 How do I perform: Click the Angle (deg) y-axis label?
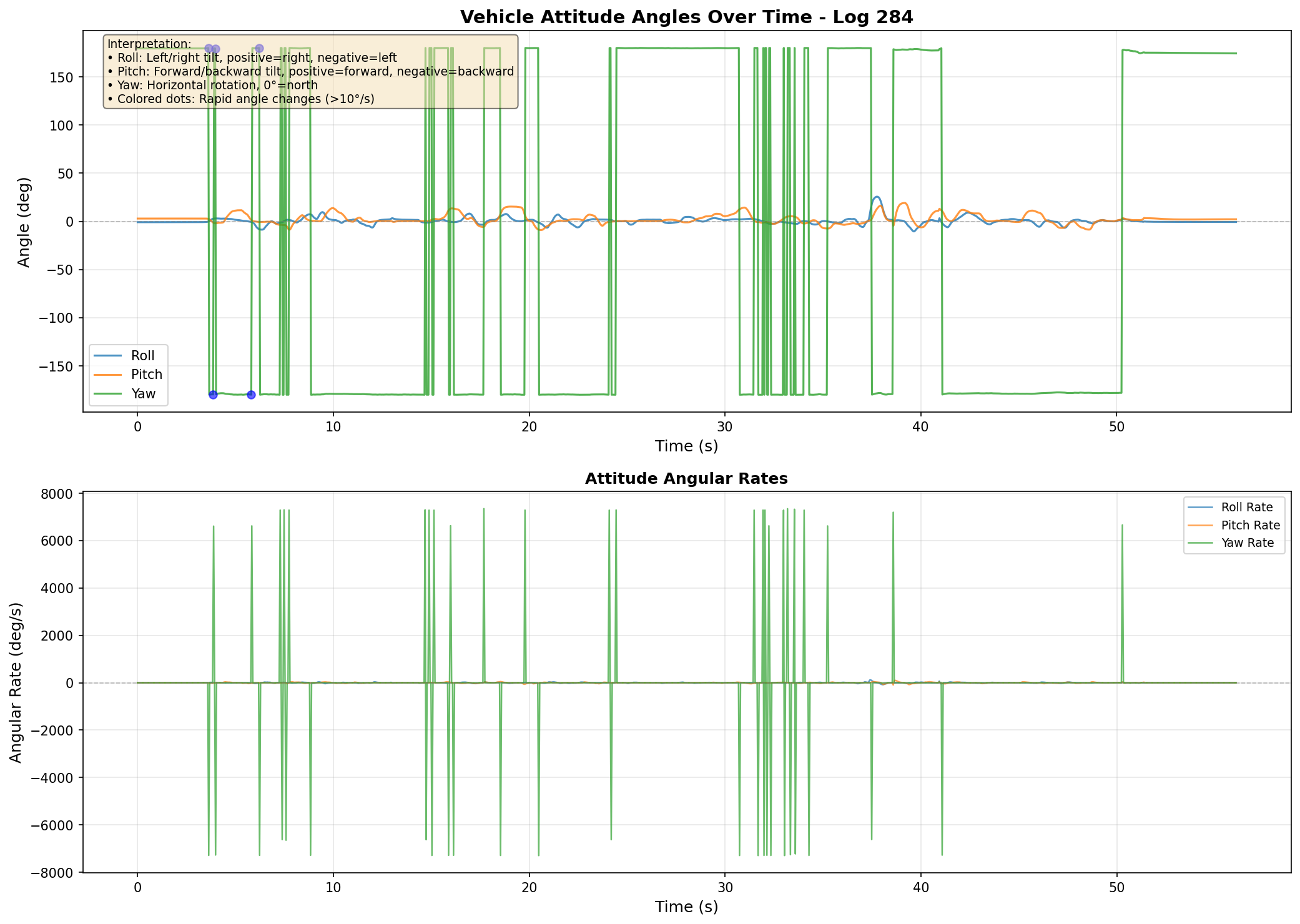point(24,222)
